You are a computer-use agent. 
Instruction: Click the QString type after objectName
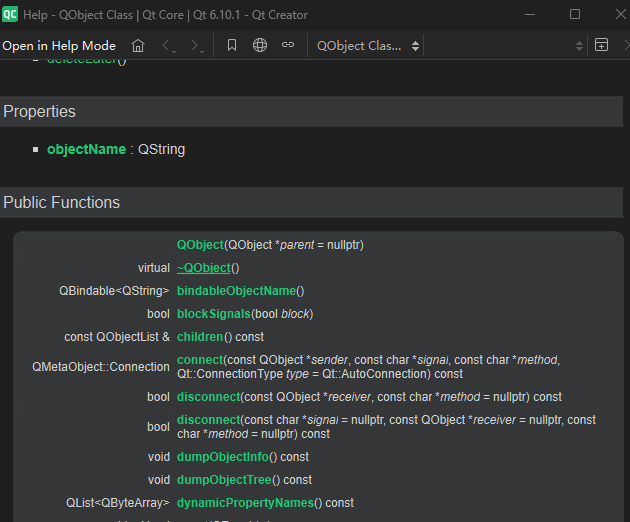click(162, 149)
